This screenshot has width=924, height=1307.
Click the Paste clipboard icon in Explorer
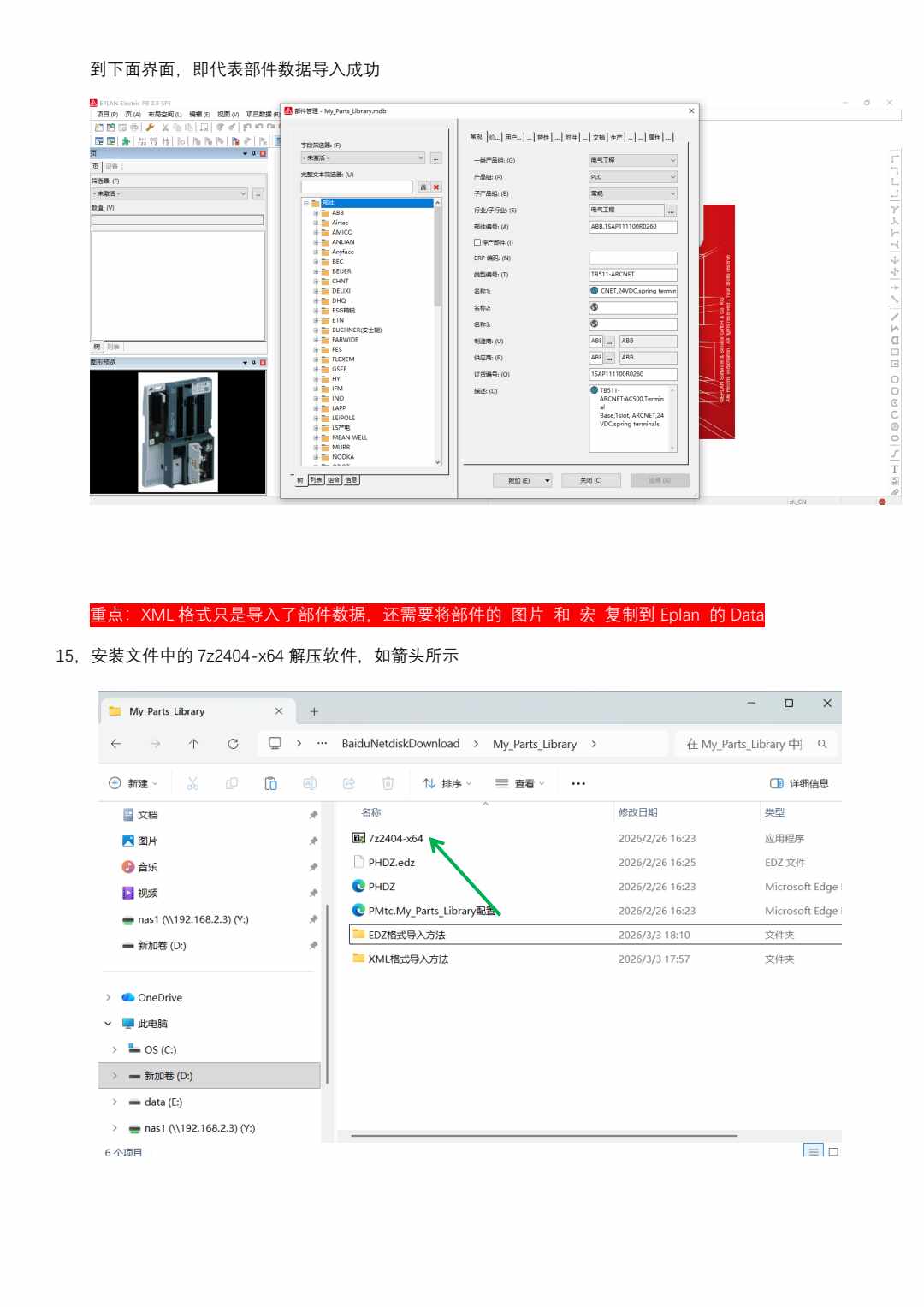coord(271,783)
